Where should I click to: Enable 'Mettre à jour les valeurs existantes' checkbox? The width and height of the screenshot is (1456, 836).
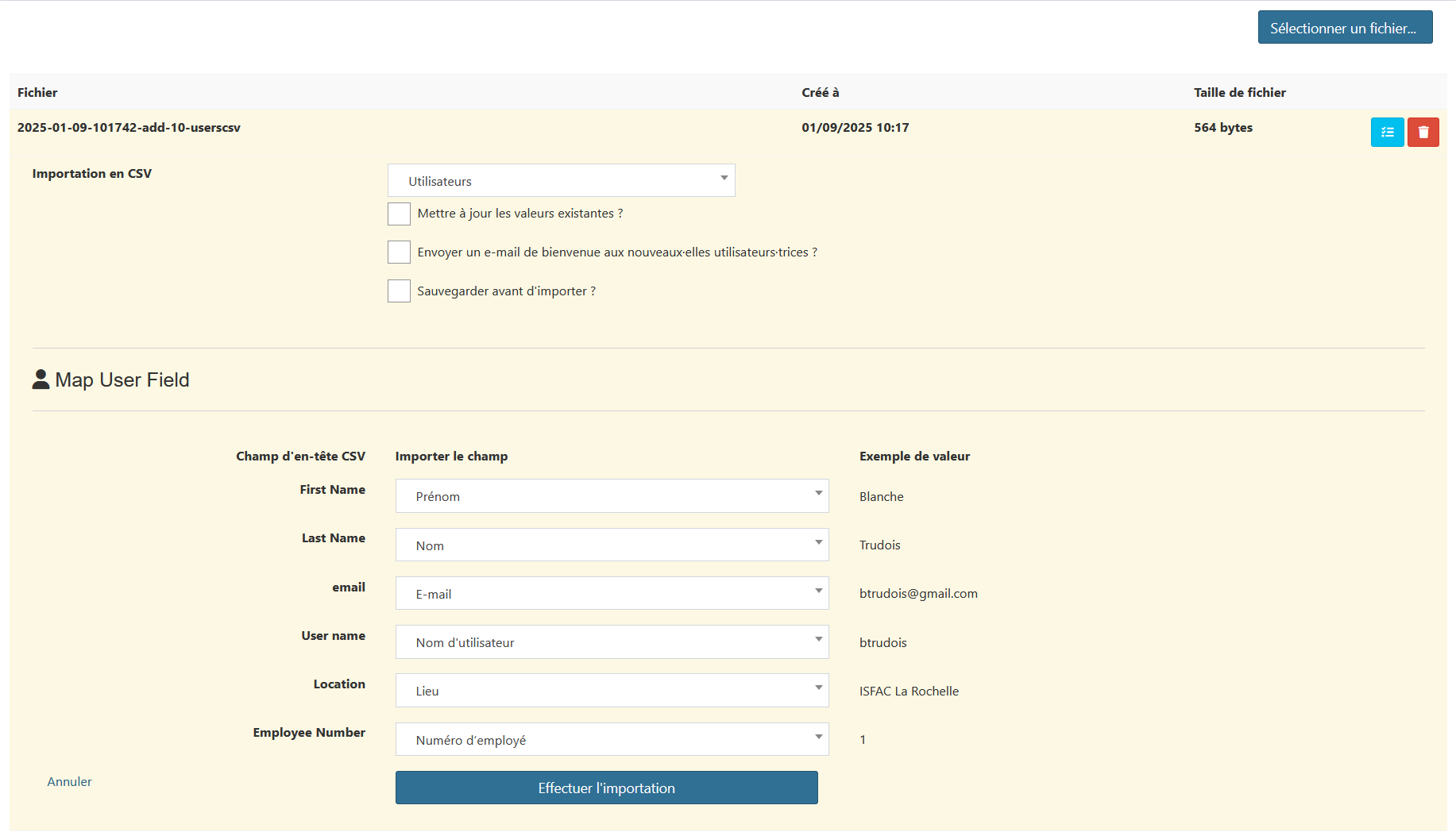399,214
